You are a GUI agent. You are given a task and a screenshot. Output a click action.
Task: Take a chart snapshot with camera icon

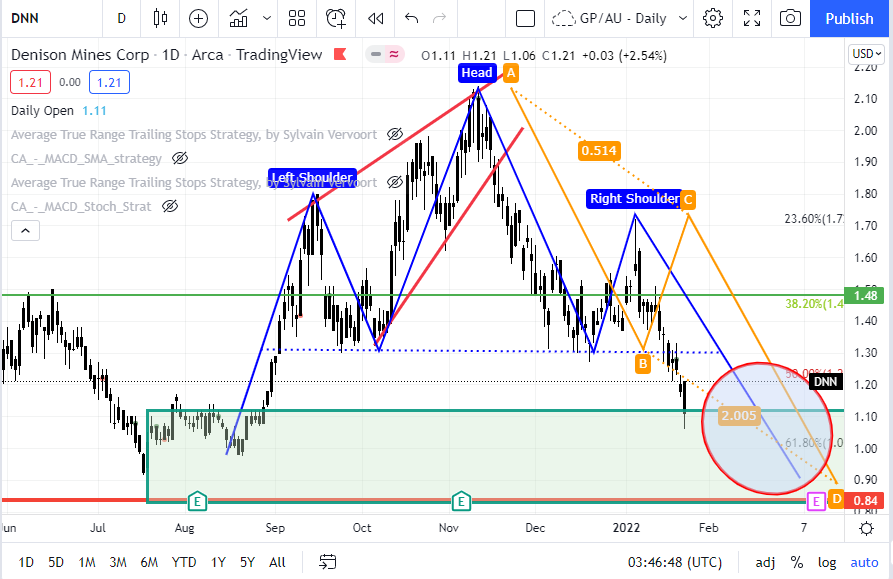click(x=790, y=19)
